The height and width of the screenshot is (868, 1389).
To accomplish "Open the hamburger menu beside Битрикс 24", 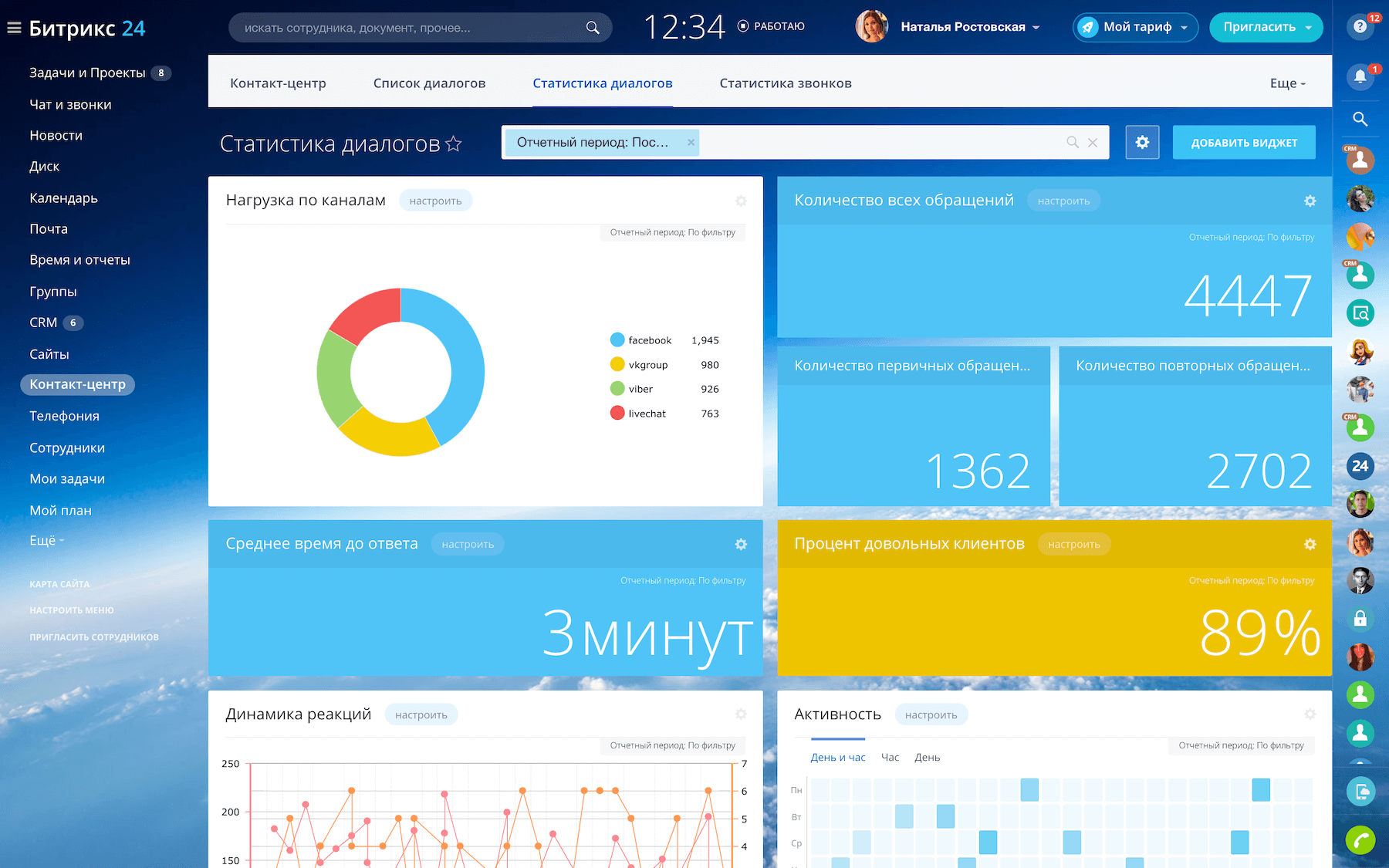I will [x=14, y=29].
